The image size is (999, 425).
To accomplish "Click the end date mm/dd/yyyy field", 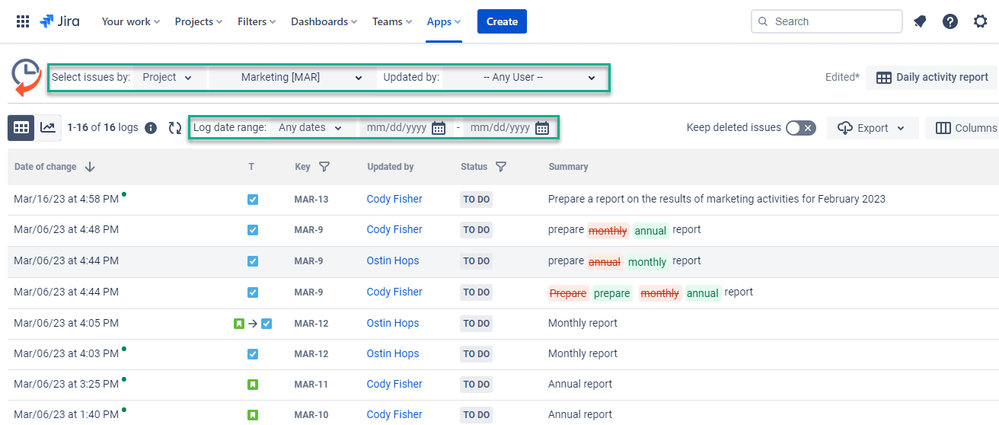I will 500,128.
